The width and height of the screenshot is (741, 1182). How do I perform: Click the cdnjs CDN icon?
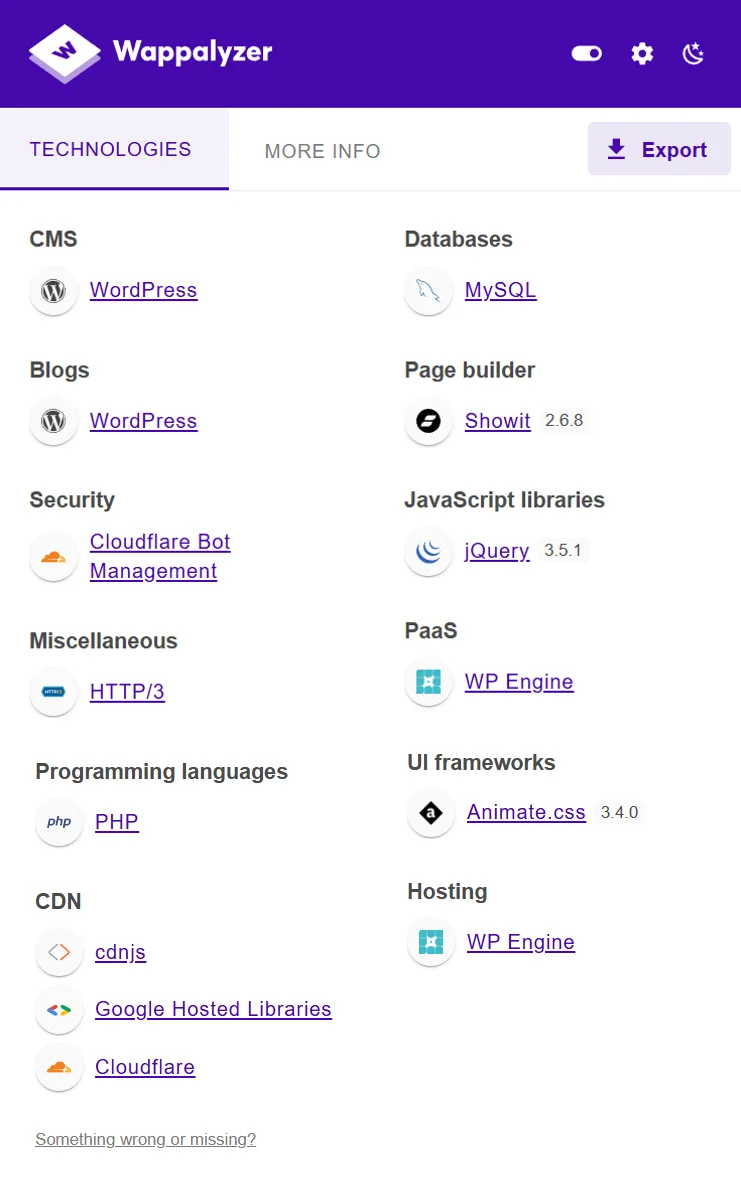click(x=58, y=952)
